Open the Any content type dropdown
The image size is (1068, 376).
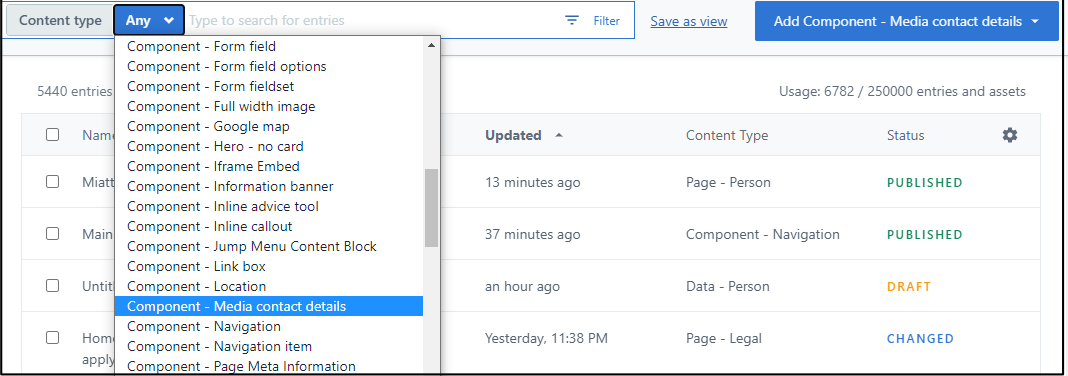[149, 20]
